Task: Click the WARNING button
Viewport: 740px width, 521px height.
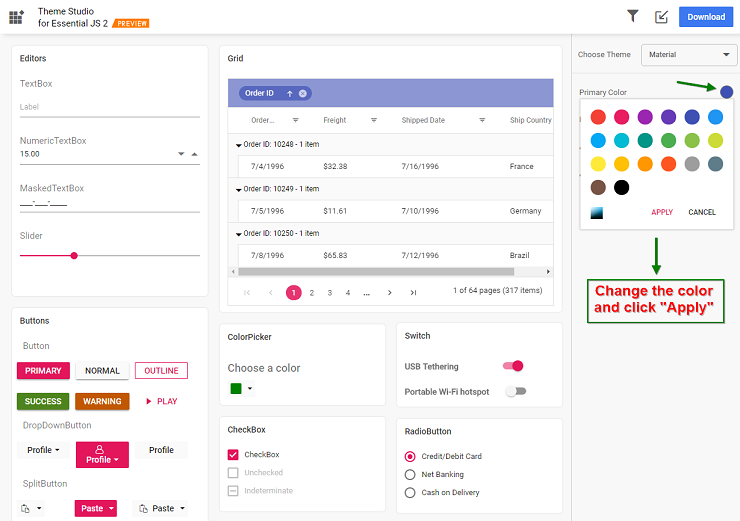Action: point(102,401)
